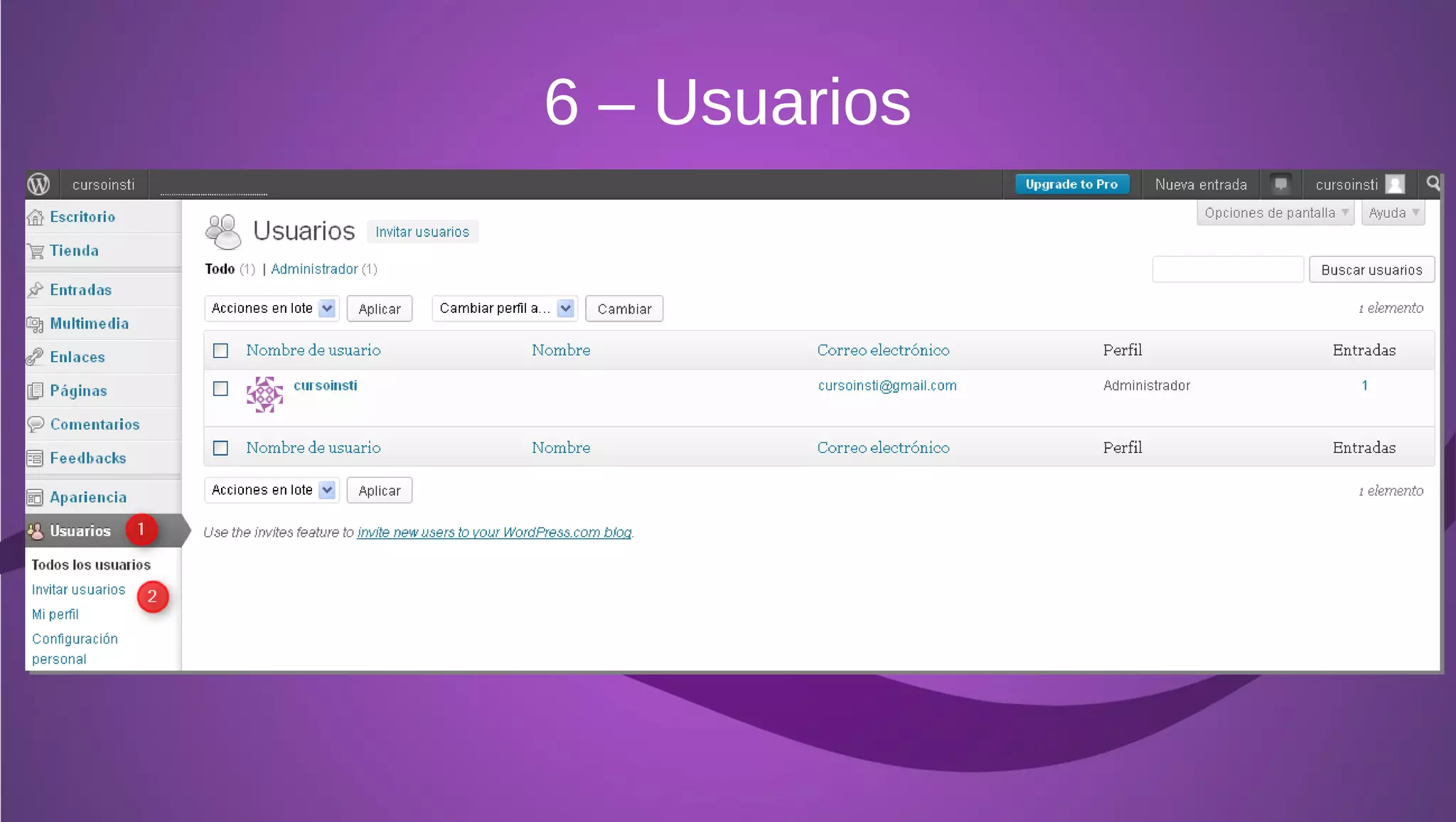
Task: Select Invitar usuarios in sidebar submenu
Action: point(78,589)
